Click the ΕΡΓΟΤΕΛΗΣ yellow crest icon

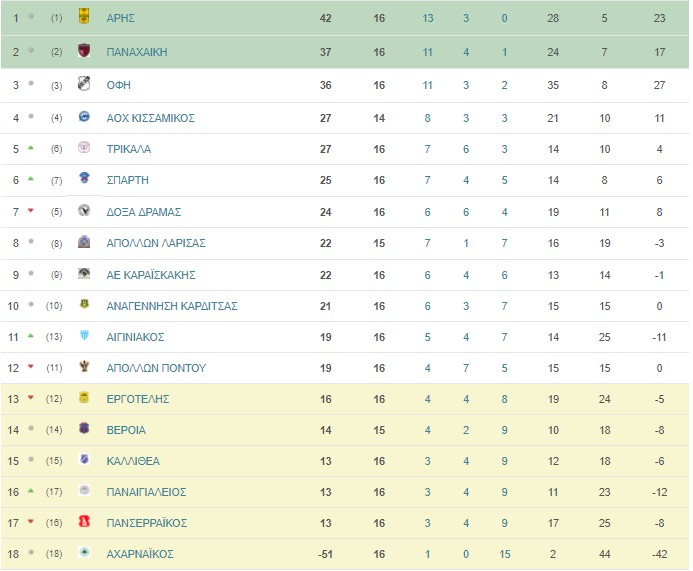84,397
